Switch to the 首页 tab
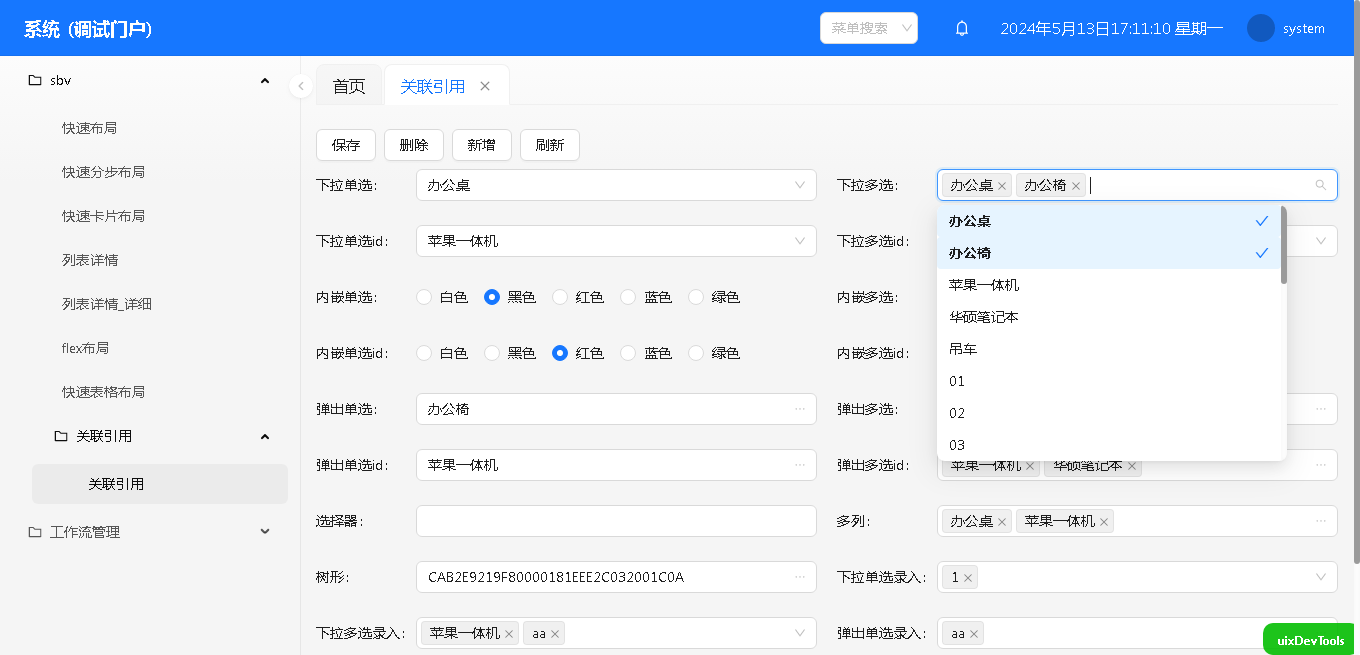The height and width of the screenshot is (655, 1360). click(349, 87)
